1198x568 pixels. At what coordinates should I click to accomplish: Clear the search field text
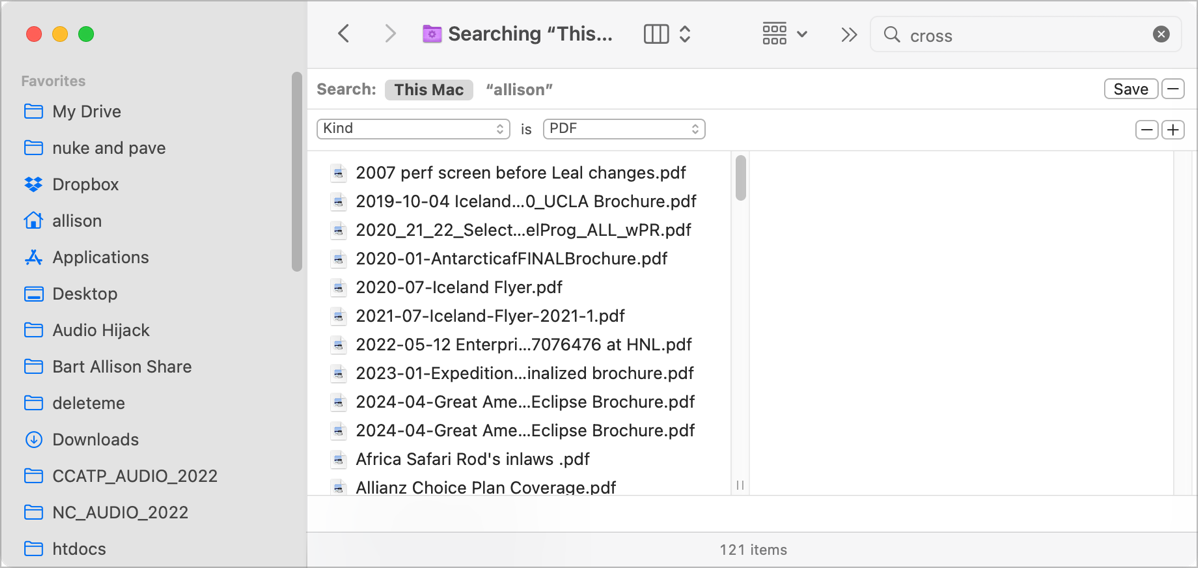click(x=1161, y=34)
